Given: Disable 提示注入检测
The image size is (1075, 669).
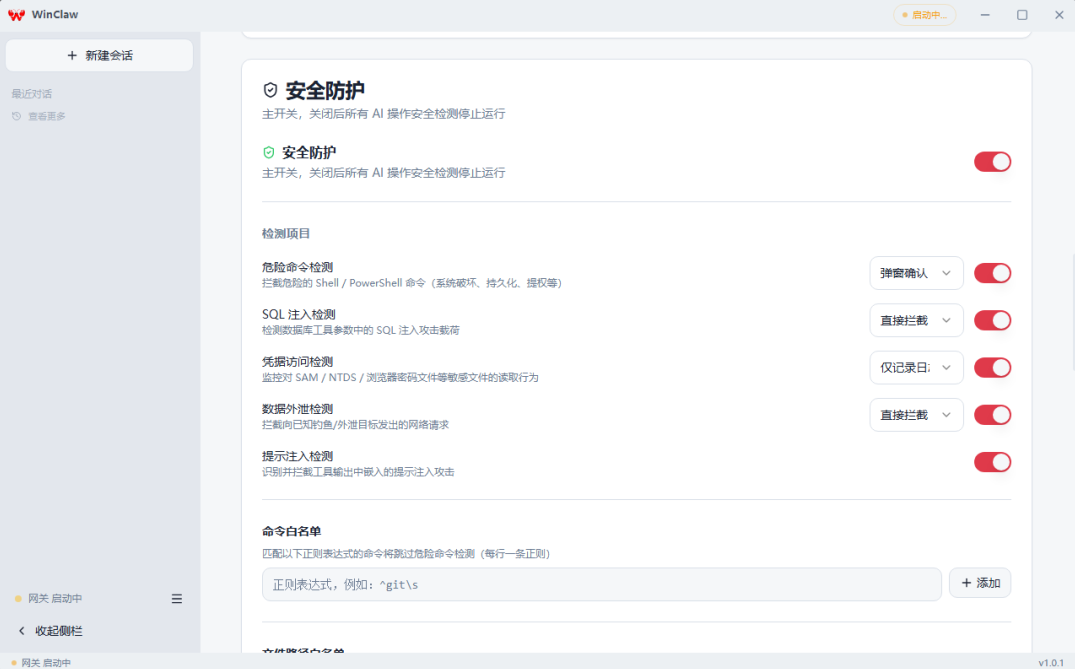Looking at the screenshot, I should pos(992,462).
